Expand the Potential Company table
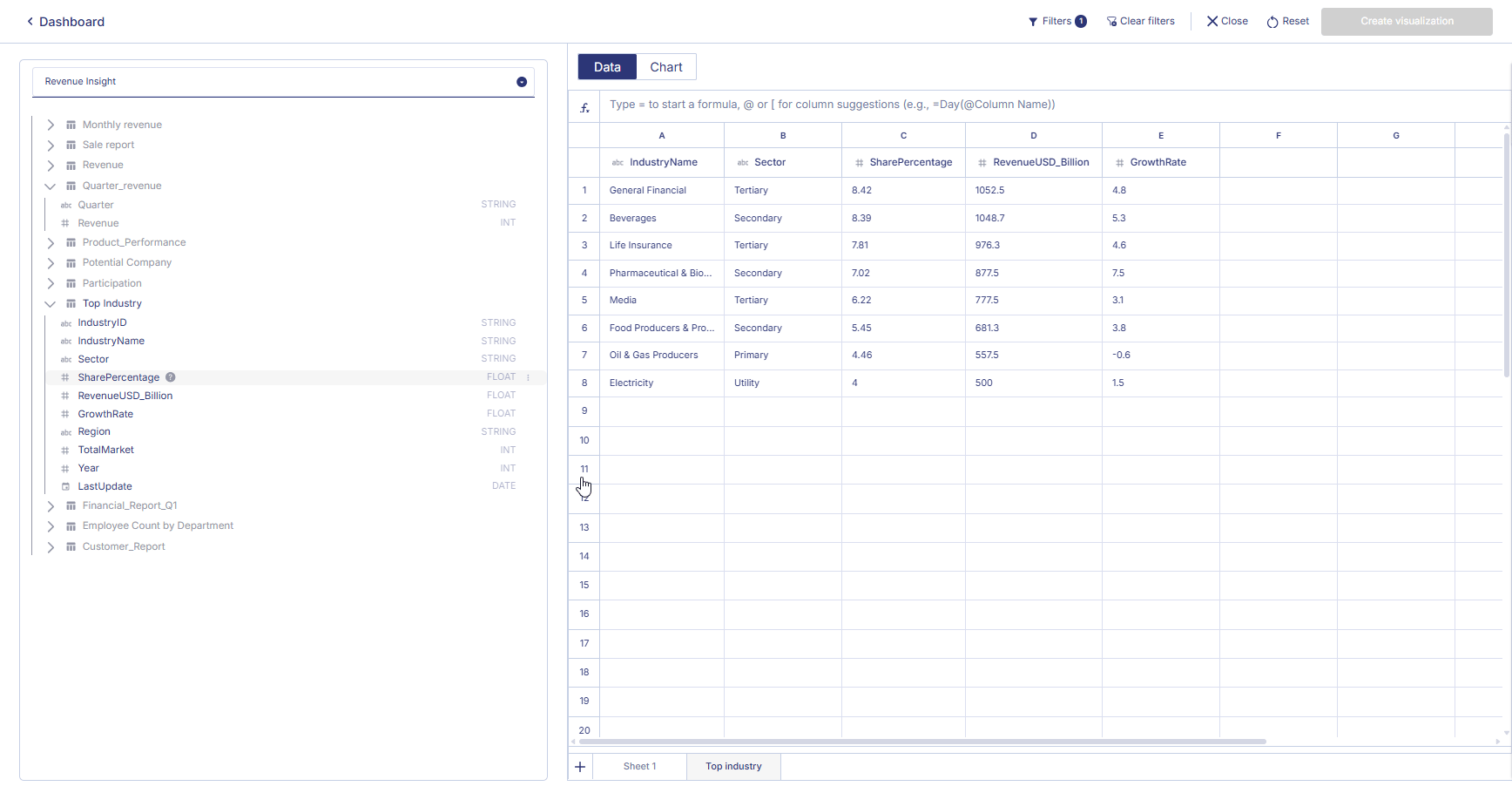 pos(51,263)
